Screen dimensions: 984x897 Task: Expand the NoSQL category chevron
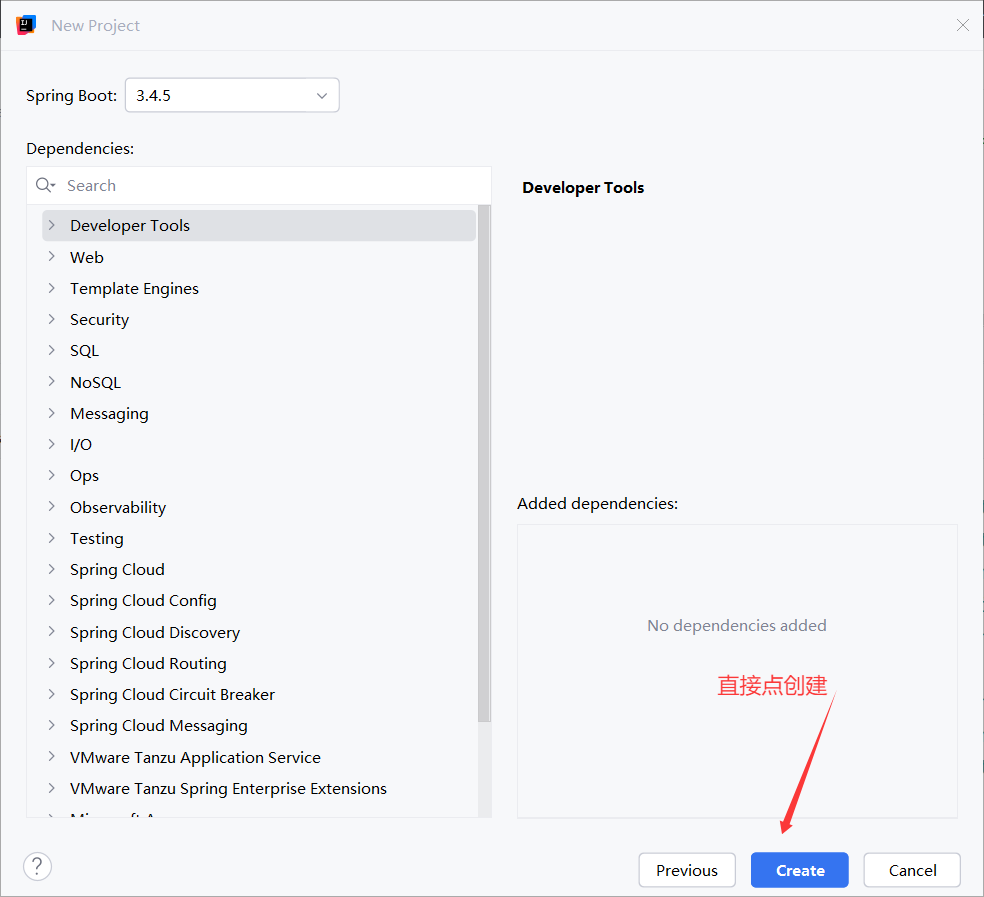pyautogui.click(x=52, y=381)
